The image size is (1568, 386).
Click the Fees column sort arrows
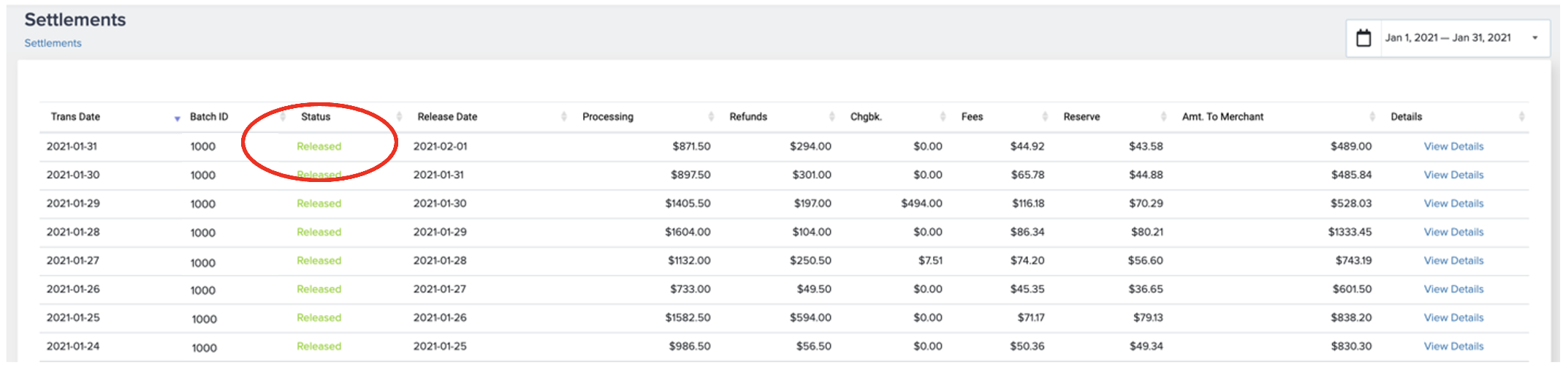tap(1045, 117)
